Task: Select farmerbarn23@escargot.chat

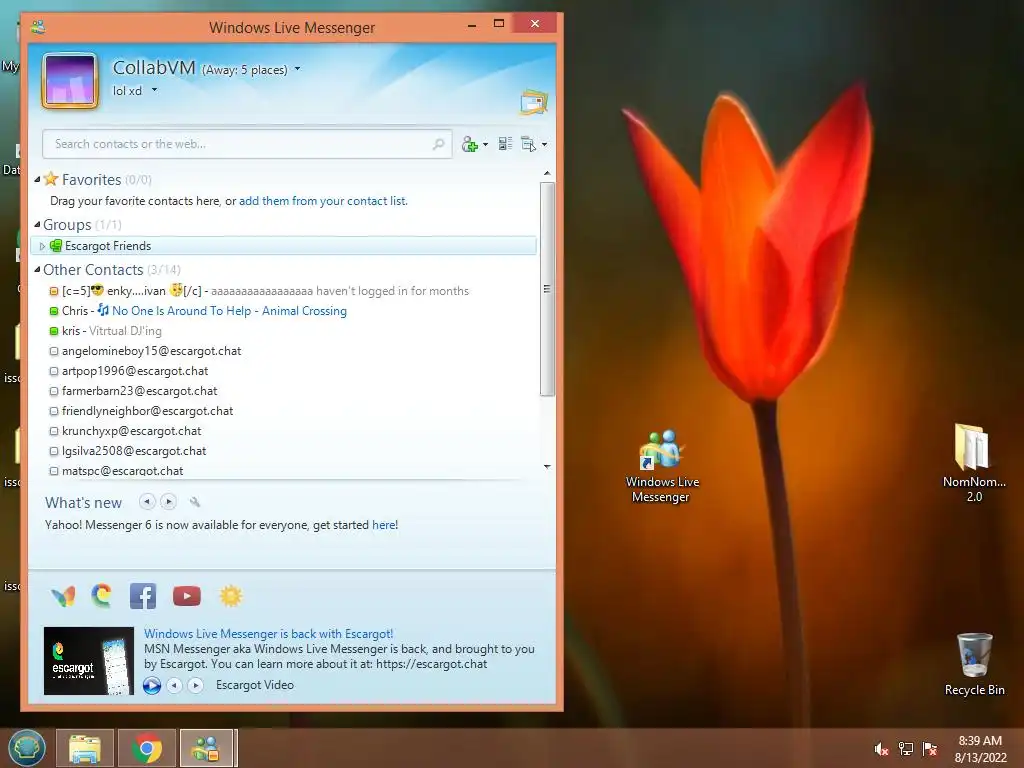Action: [285, 391]
